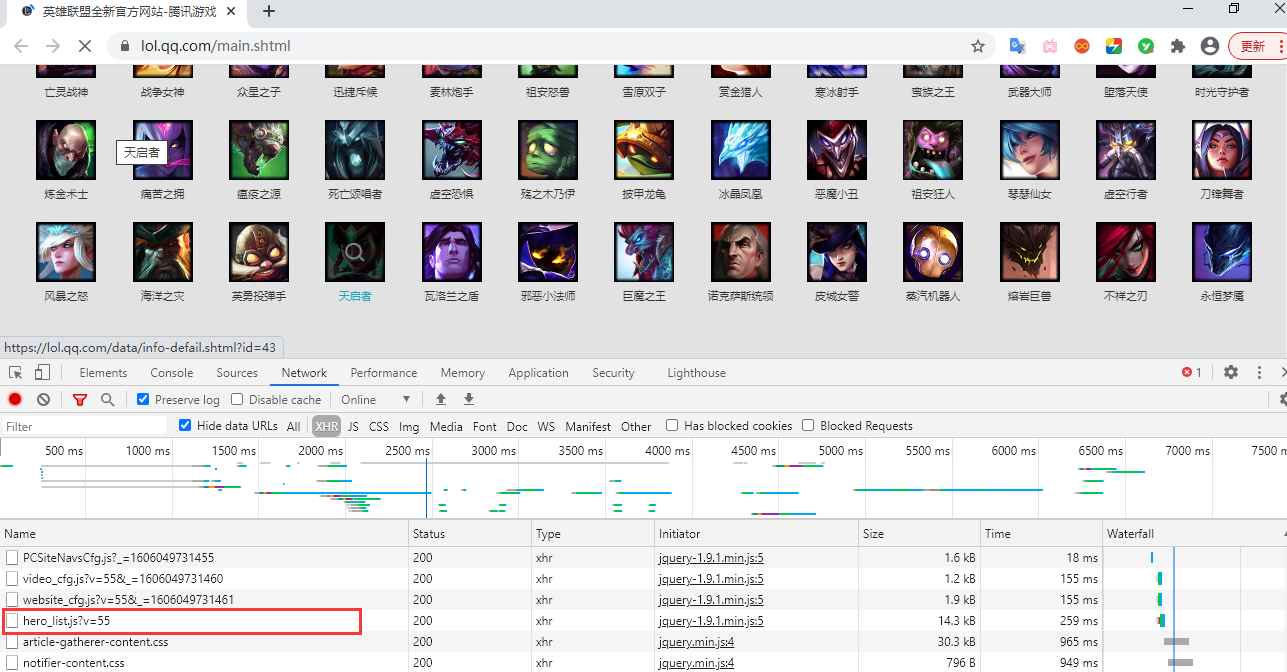Open the red infinity extension
The width and height of the screenshot is (1287, 672).
tap(1082, 46)
